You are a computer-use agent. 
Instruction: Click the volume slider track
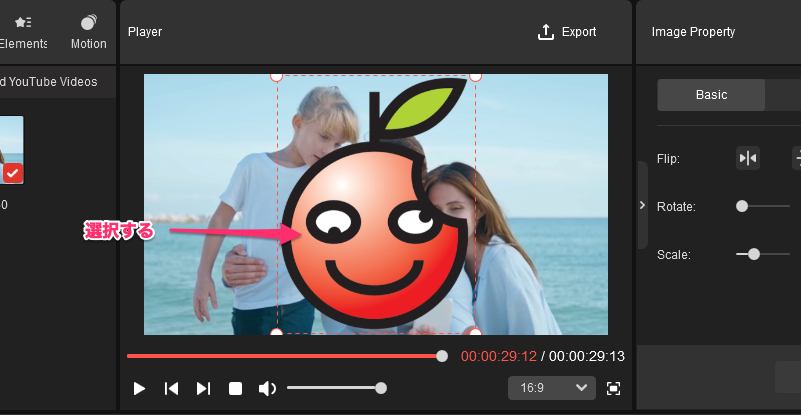point(332,388)
